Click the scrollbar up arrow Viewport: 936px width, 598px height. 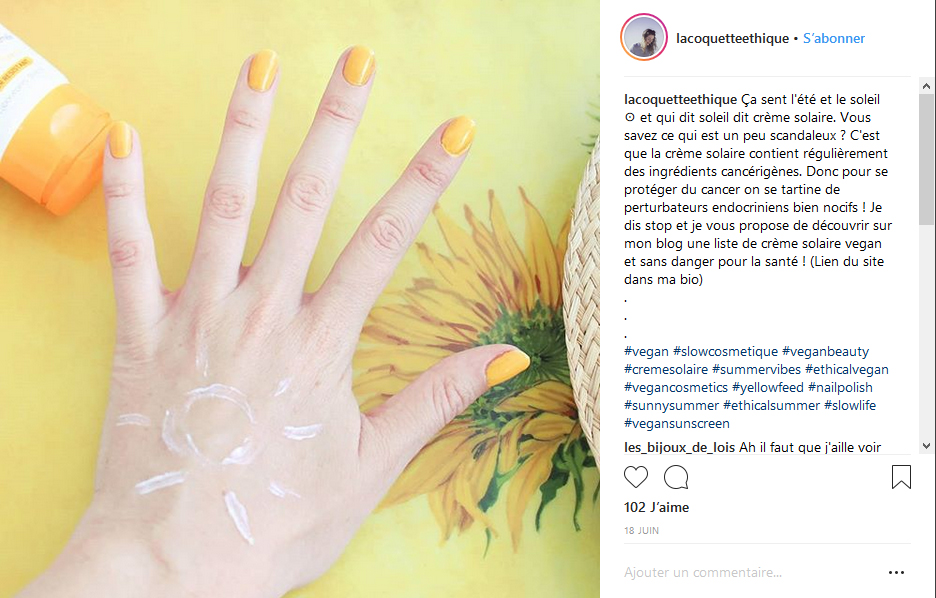pyautogui.click(x=926, y=87)
